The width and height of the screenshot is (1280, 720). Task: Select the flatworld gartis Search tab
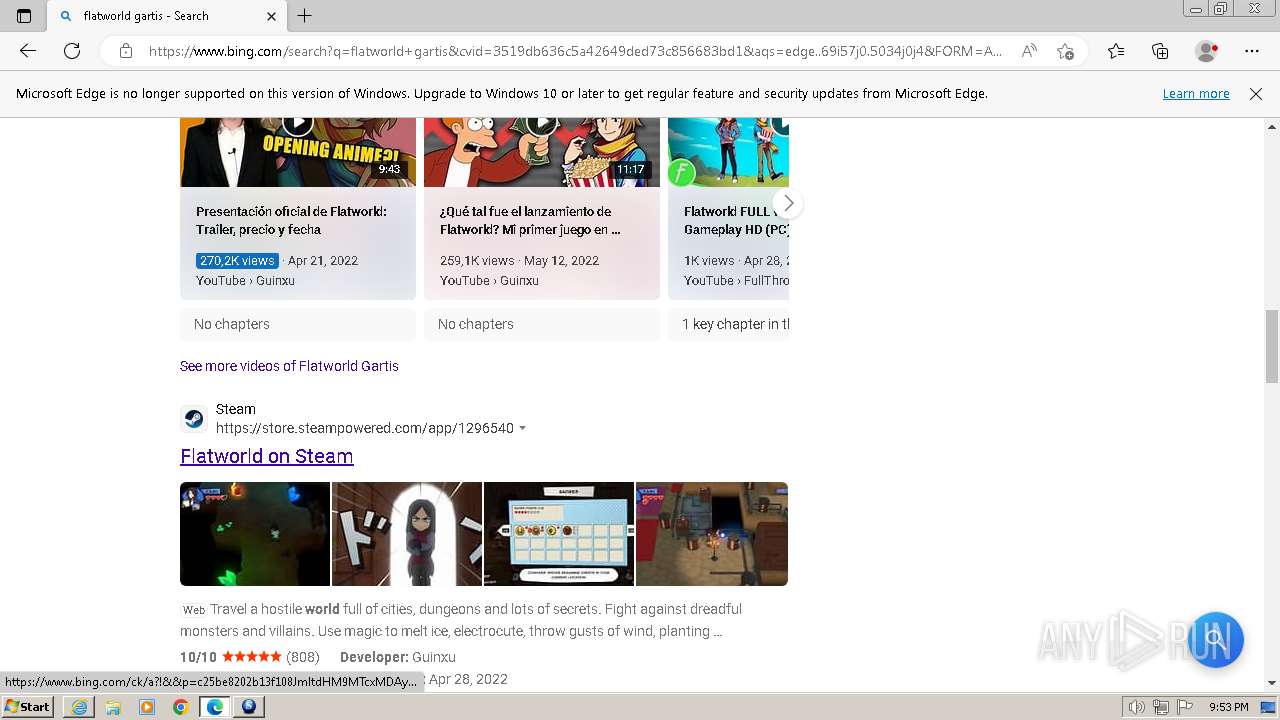coord(166,16)
